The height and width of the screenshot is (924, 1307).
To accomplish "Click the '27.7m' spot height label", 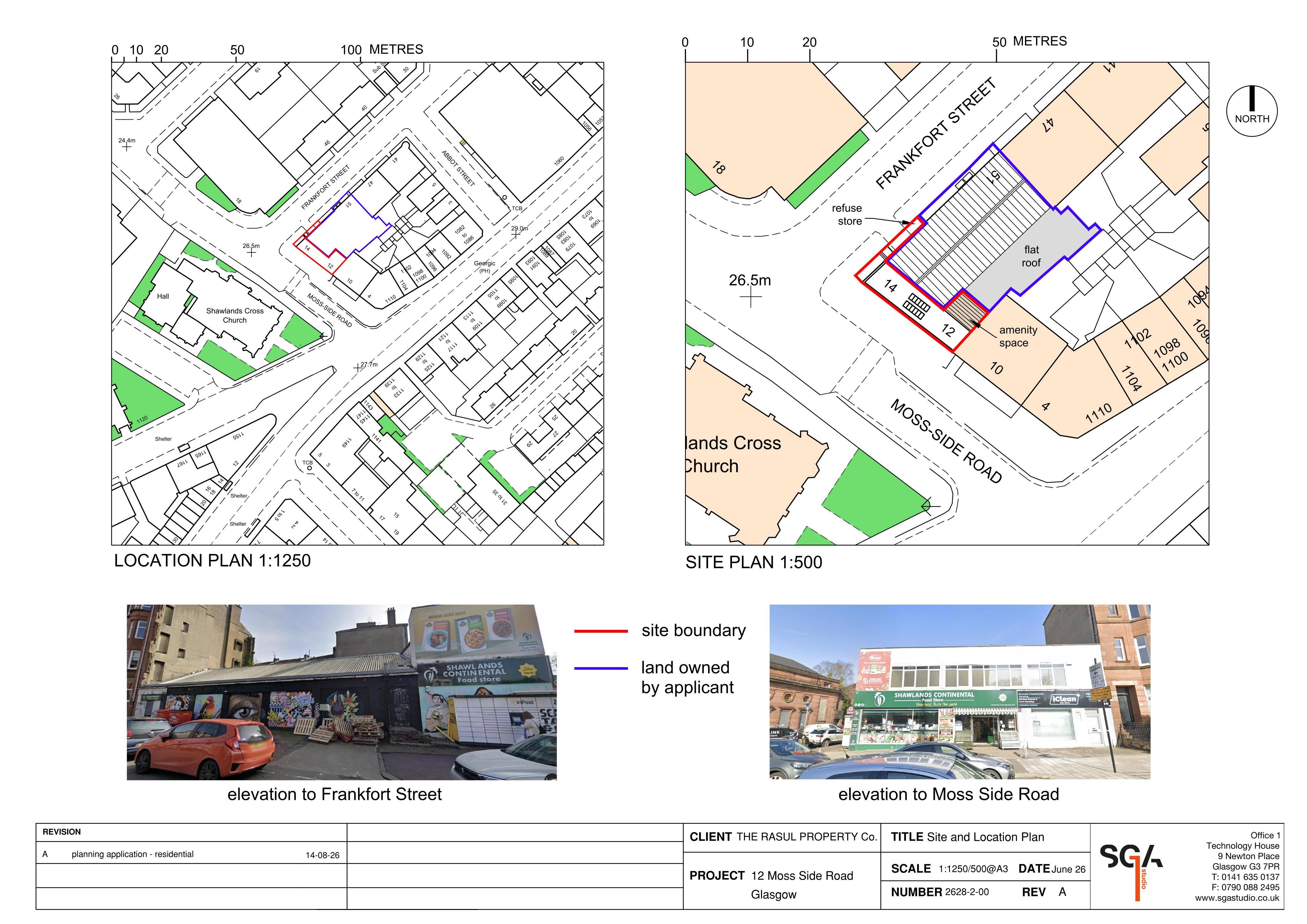I will [369, 364].
